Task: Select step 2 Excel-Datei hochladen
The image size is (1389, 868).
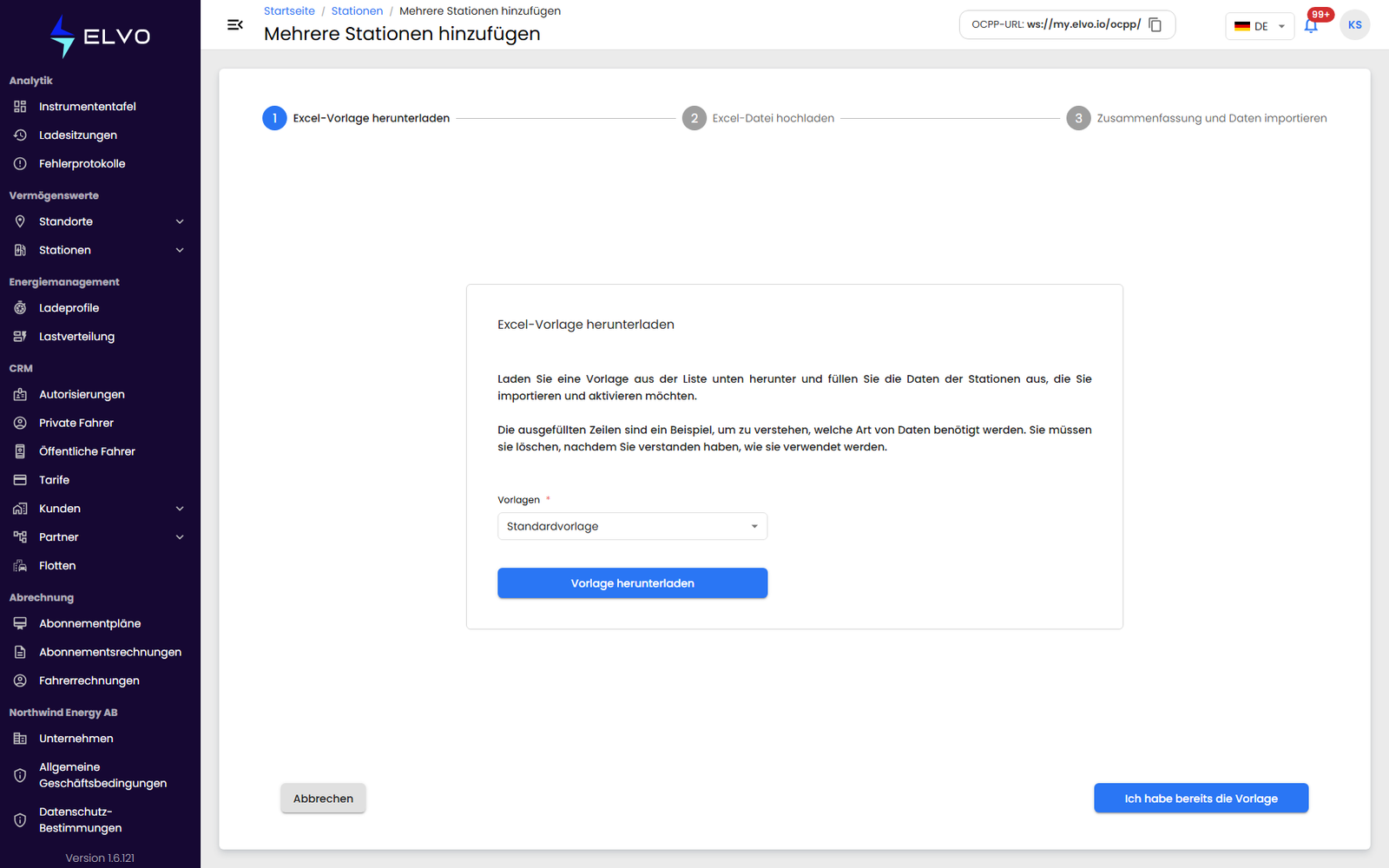Action: click(x=758, y=118)
